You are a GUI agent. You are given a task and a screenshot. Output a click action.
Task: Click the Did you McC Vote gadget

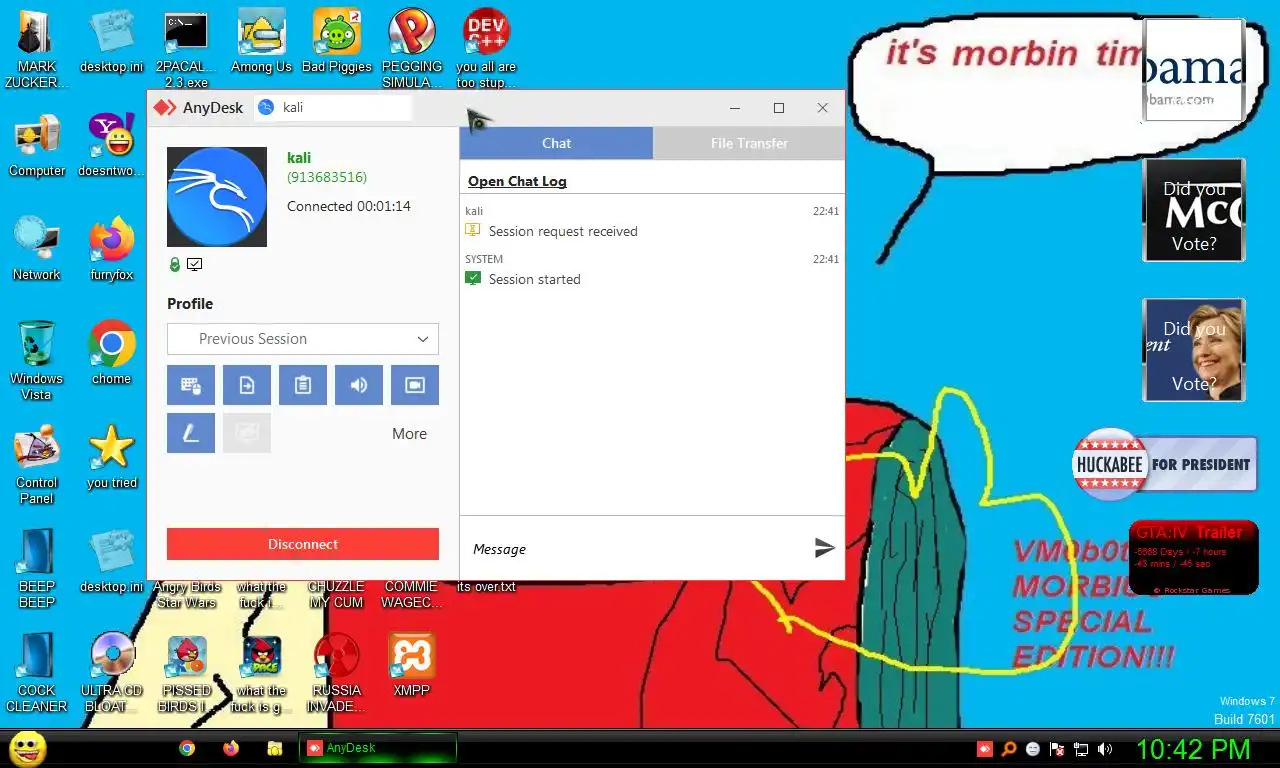tap(1194, 210)
